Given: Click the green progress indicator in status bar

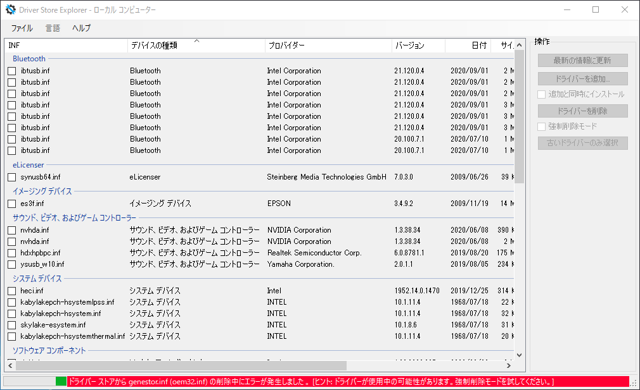Looking at the screenshot, I should 61,382.
